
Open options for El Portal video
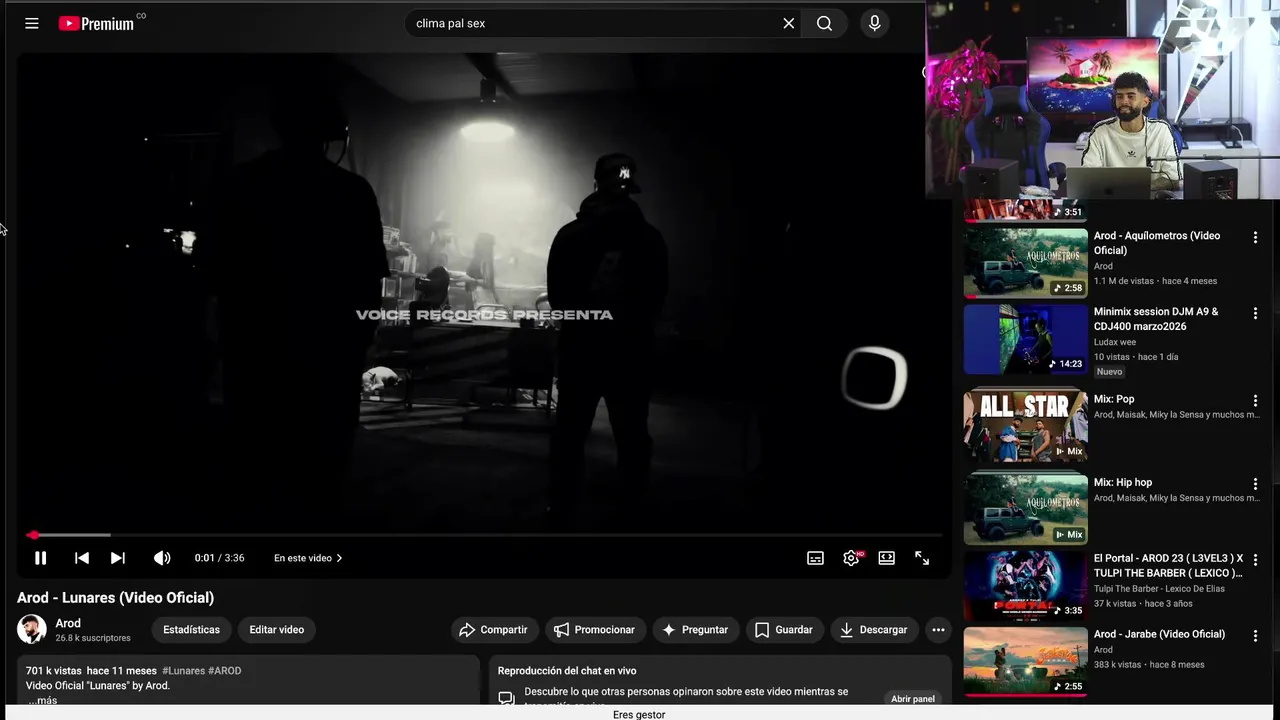coord(1255,560)
